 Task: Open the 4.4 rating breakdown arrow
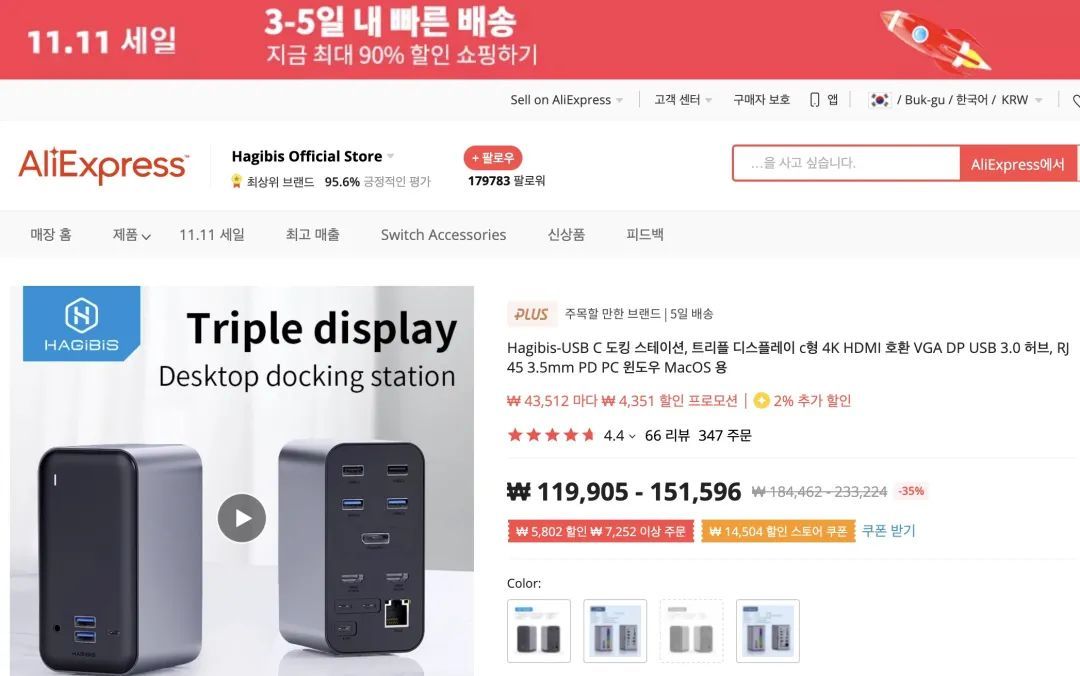coord(632,436)
